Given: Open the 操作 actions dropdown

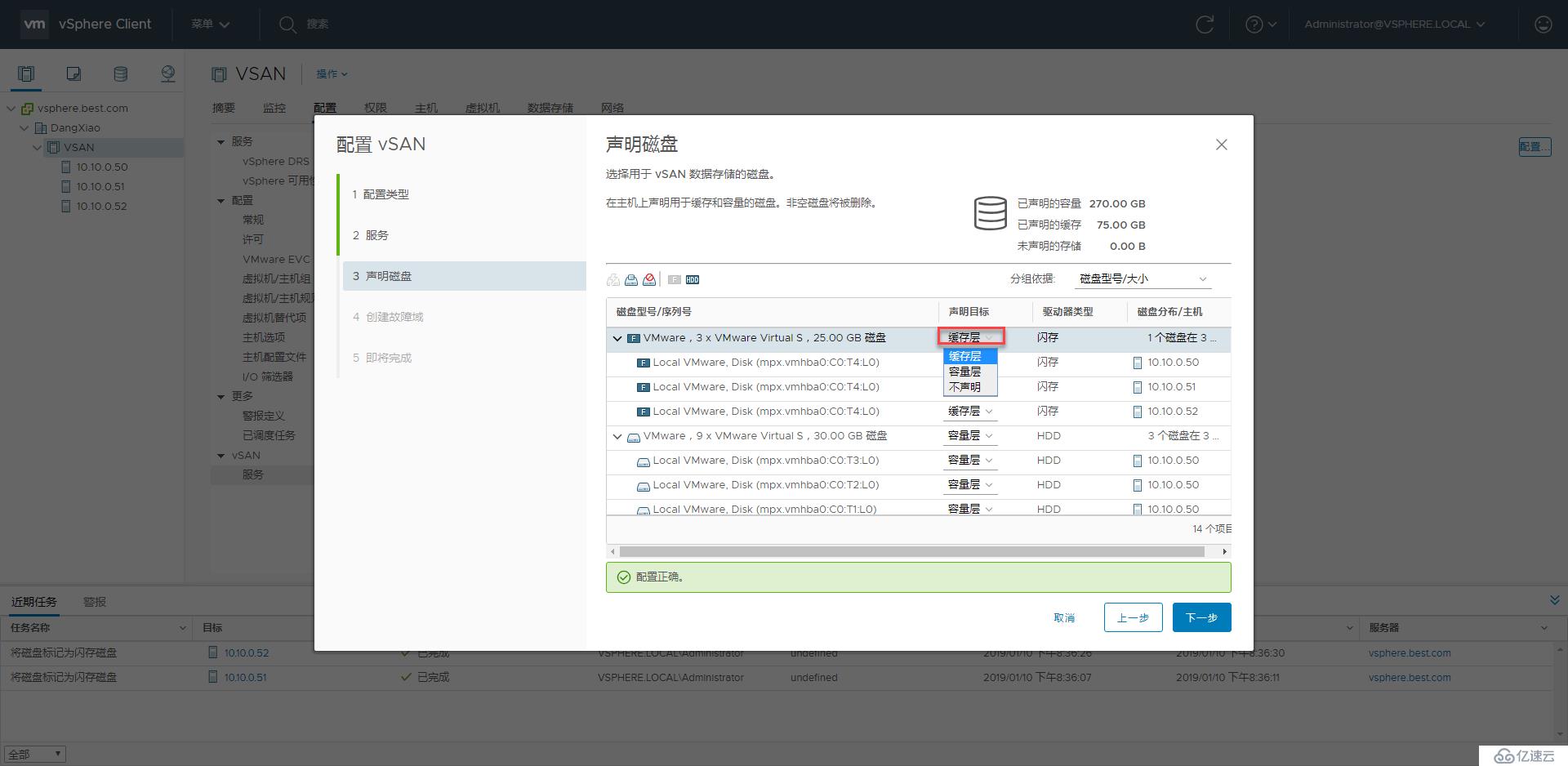Looking at the screenshot, I should tap(332, 74).
